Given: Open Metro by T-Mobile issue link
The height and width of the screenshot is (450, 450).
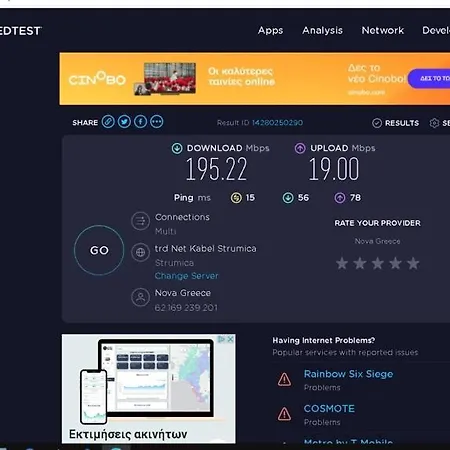Looking at the screenshot, I should (x=348, y=442).
